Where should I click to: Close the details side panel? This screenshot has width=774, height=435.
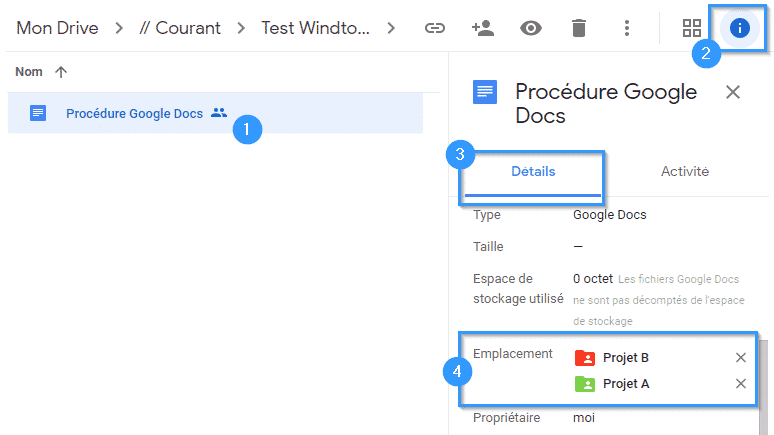[x=733, y=92]
